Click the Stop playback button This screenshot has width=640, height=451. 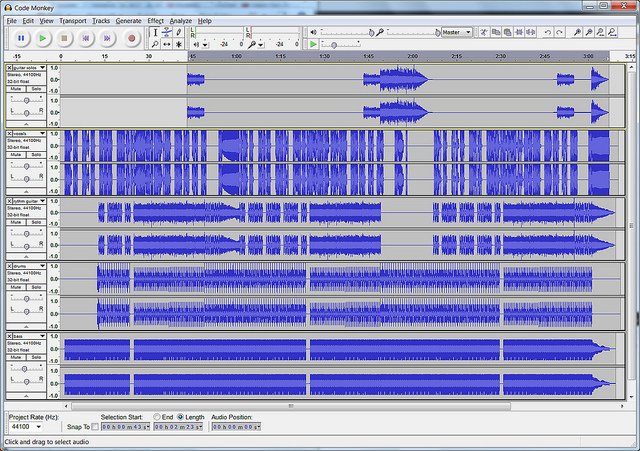click(x=65, y=38)
